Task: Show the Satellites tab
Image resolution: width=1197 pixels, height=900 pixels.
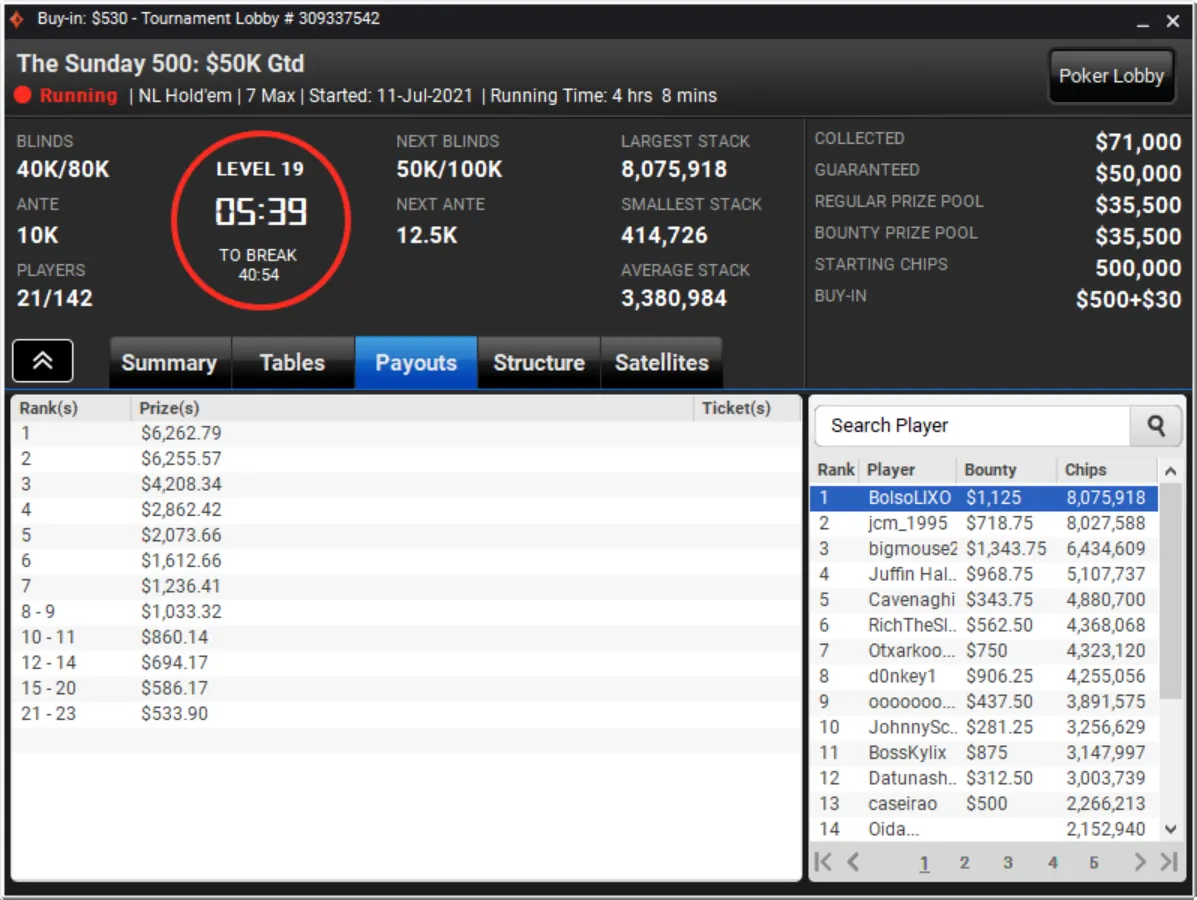Action: [x=662, y=363]
